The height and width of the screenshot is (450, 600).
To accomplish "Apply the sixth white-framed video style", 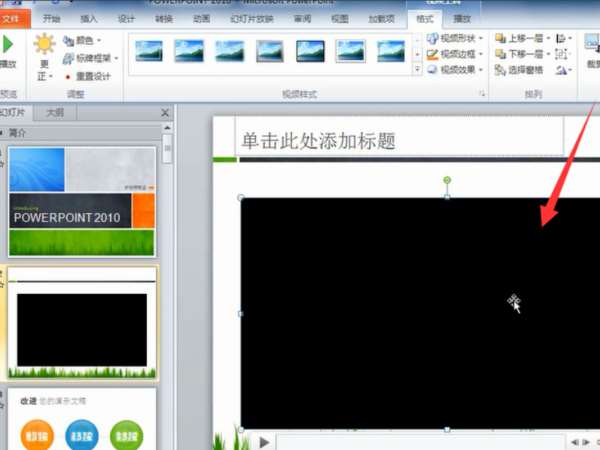I will tap(351, 51).
